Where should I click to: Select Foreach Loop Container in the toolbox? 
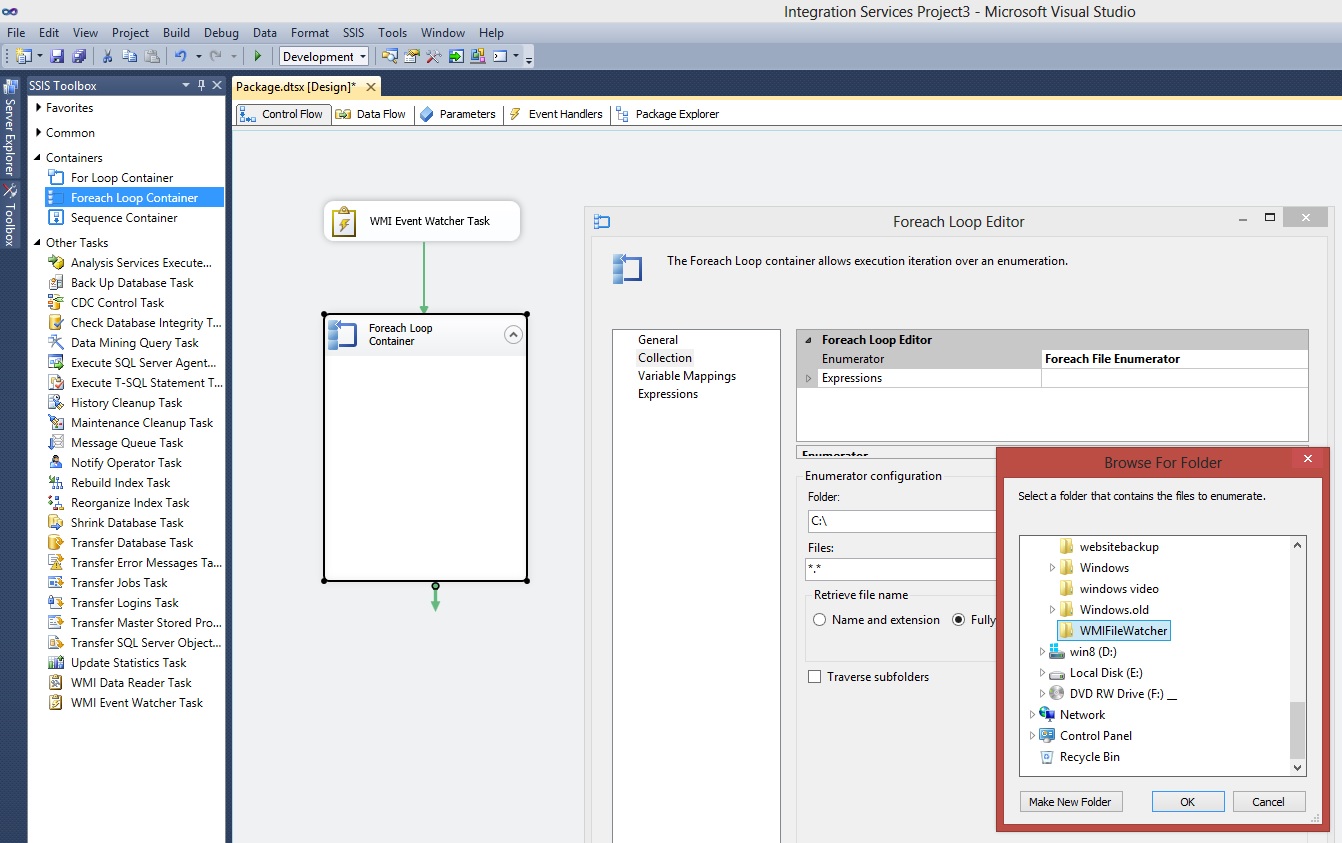point(134,198)
